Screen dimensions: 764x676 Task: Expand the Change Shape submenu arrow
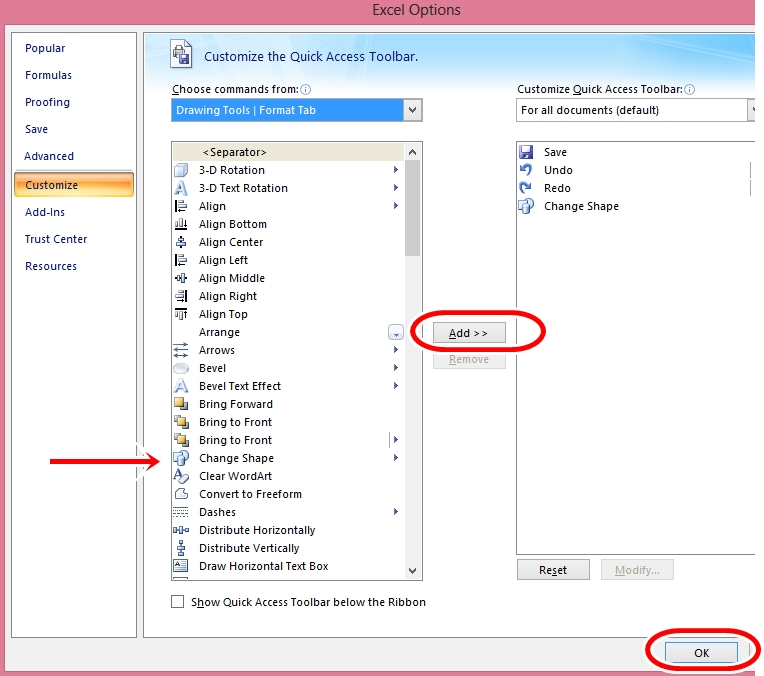click(396, 458)
